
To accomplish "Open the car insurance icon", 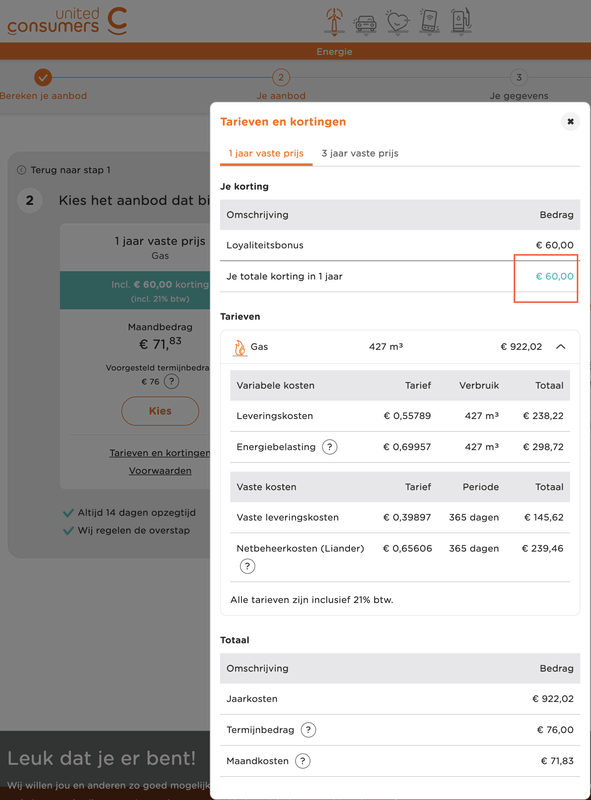I will click(x=365, y=23).
